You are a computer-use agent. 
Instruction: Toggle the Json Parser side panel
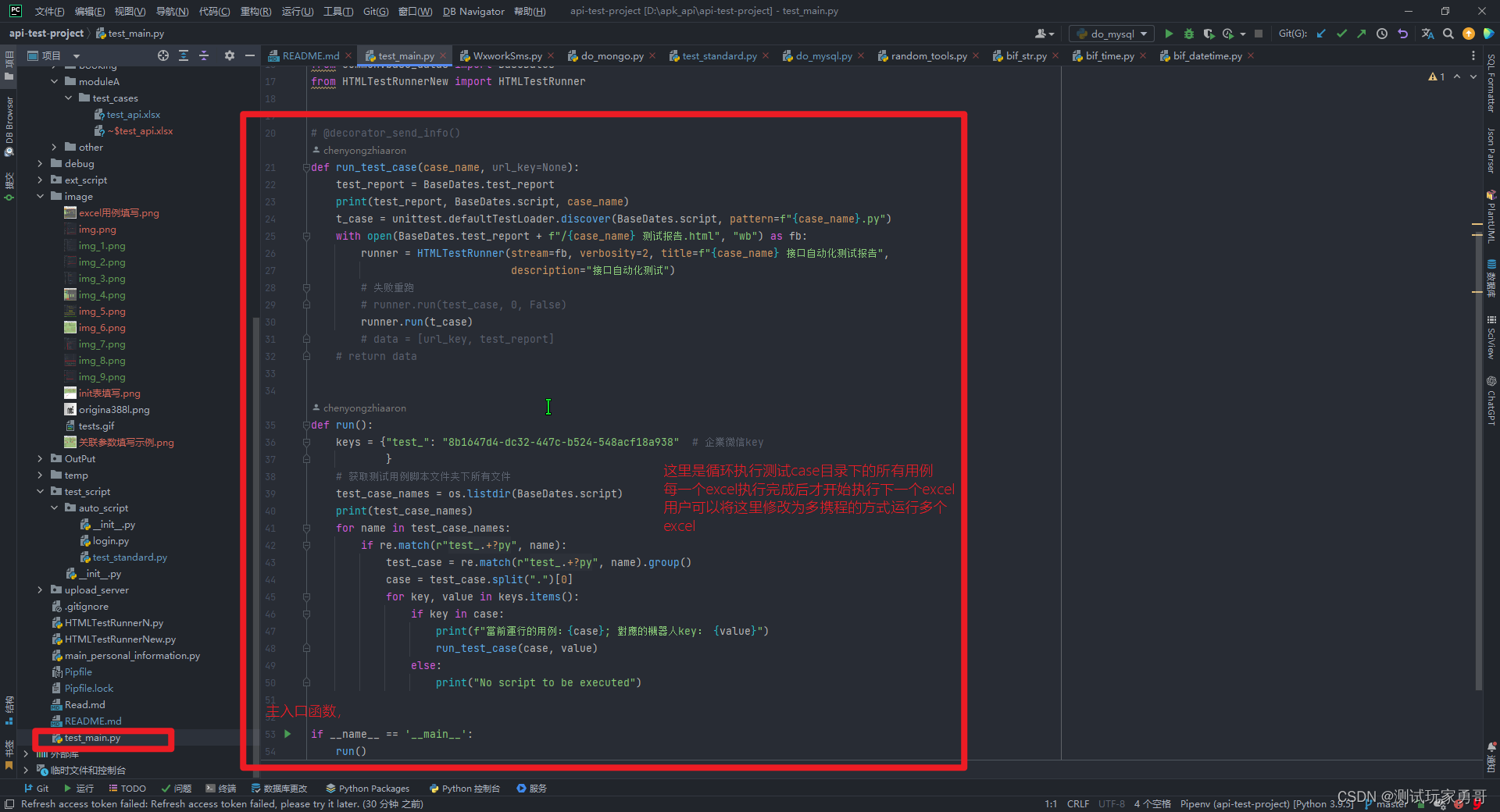(1491, 150)
